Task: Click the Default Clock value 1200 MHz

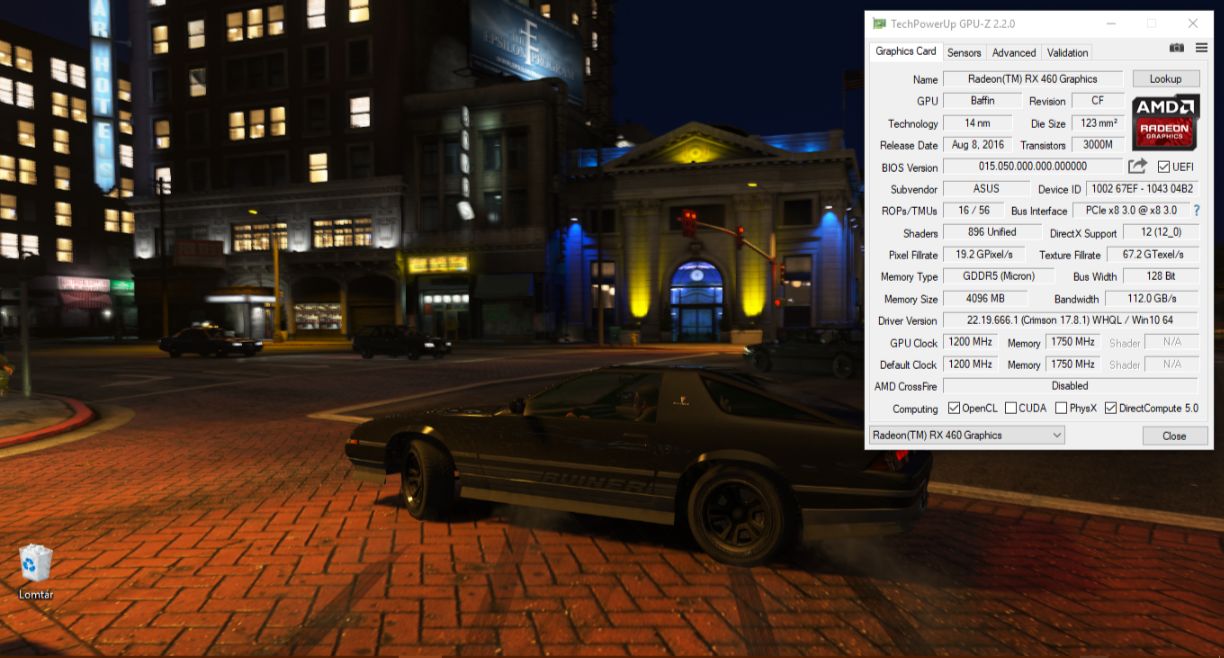Action: tap(971, 364)
